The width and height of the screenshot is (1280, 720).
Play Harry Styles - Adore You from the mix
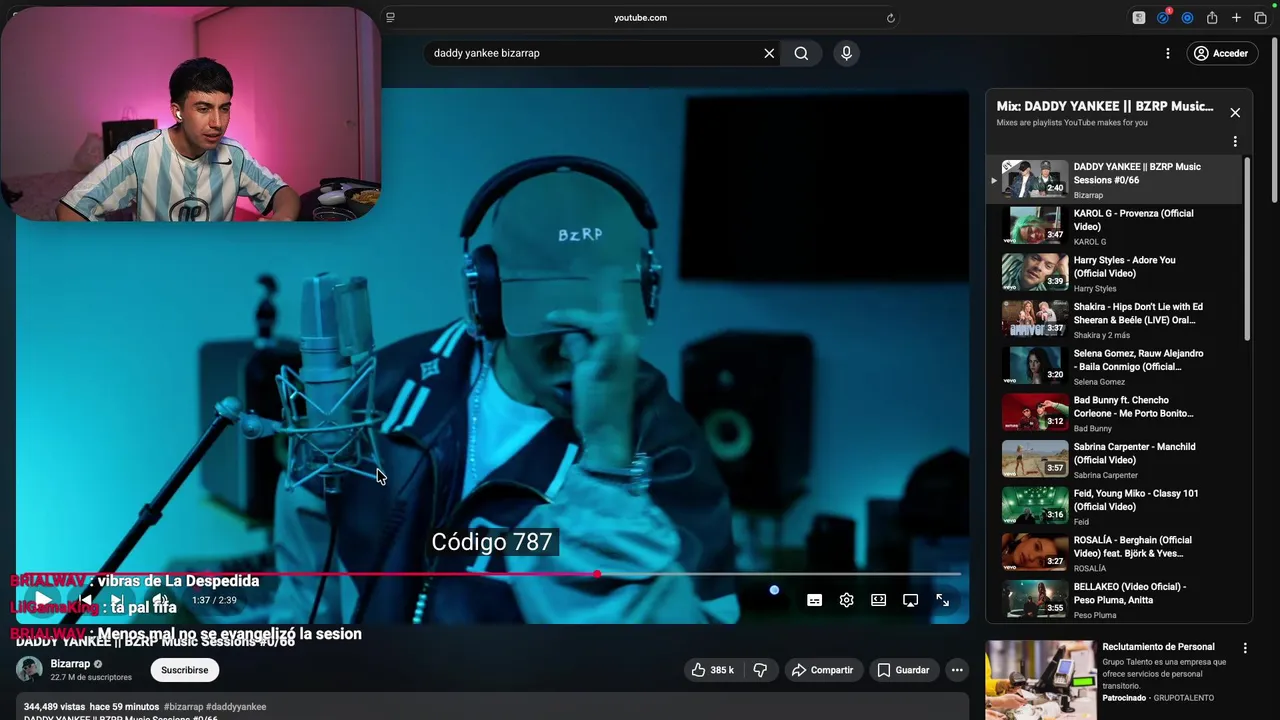point(1114,273)
